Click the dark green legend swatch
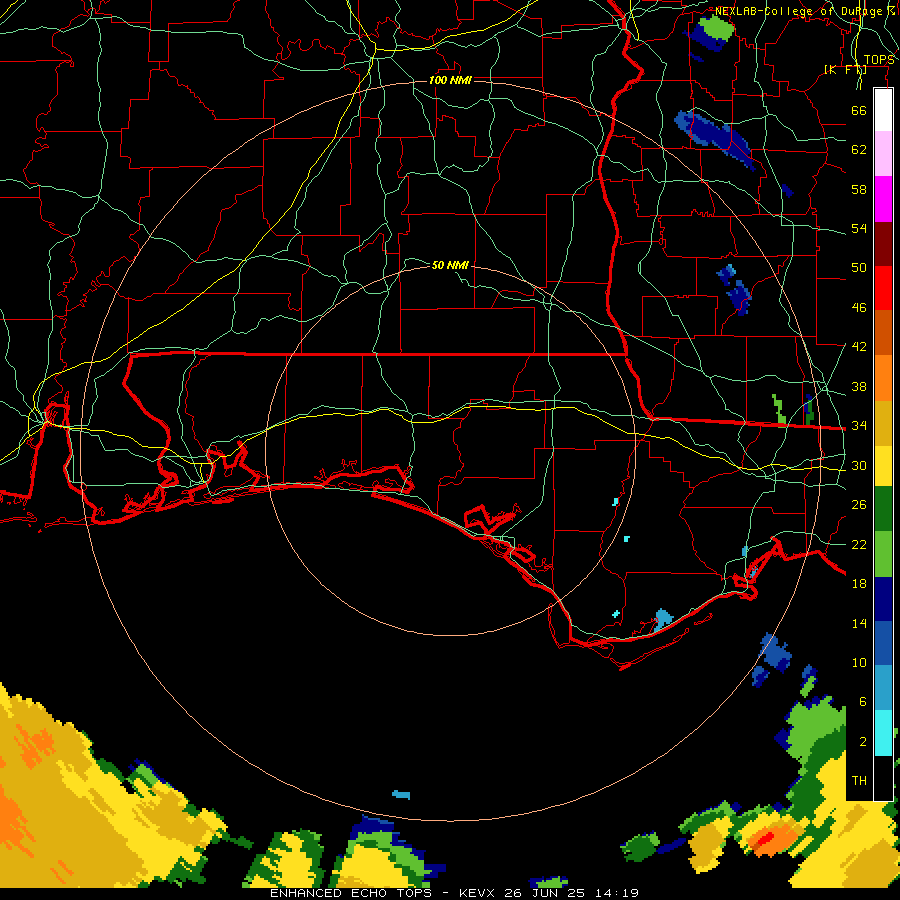This screenshot has width=900, height=900. point(883,509)
